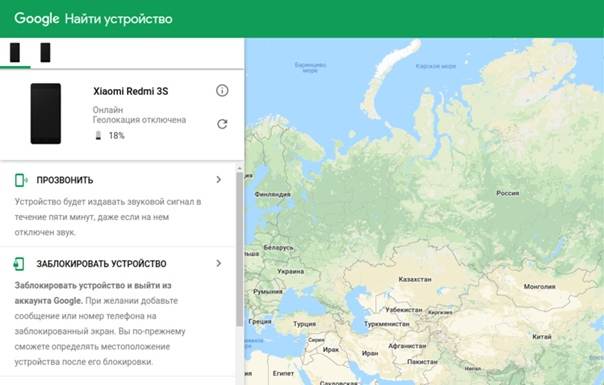Click the ЗАБЛОКИРОВАТЬ УСТРОЙСТВО action label
This screenshot has height=385, width=604.
[x=101, y=264]
